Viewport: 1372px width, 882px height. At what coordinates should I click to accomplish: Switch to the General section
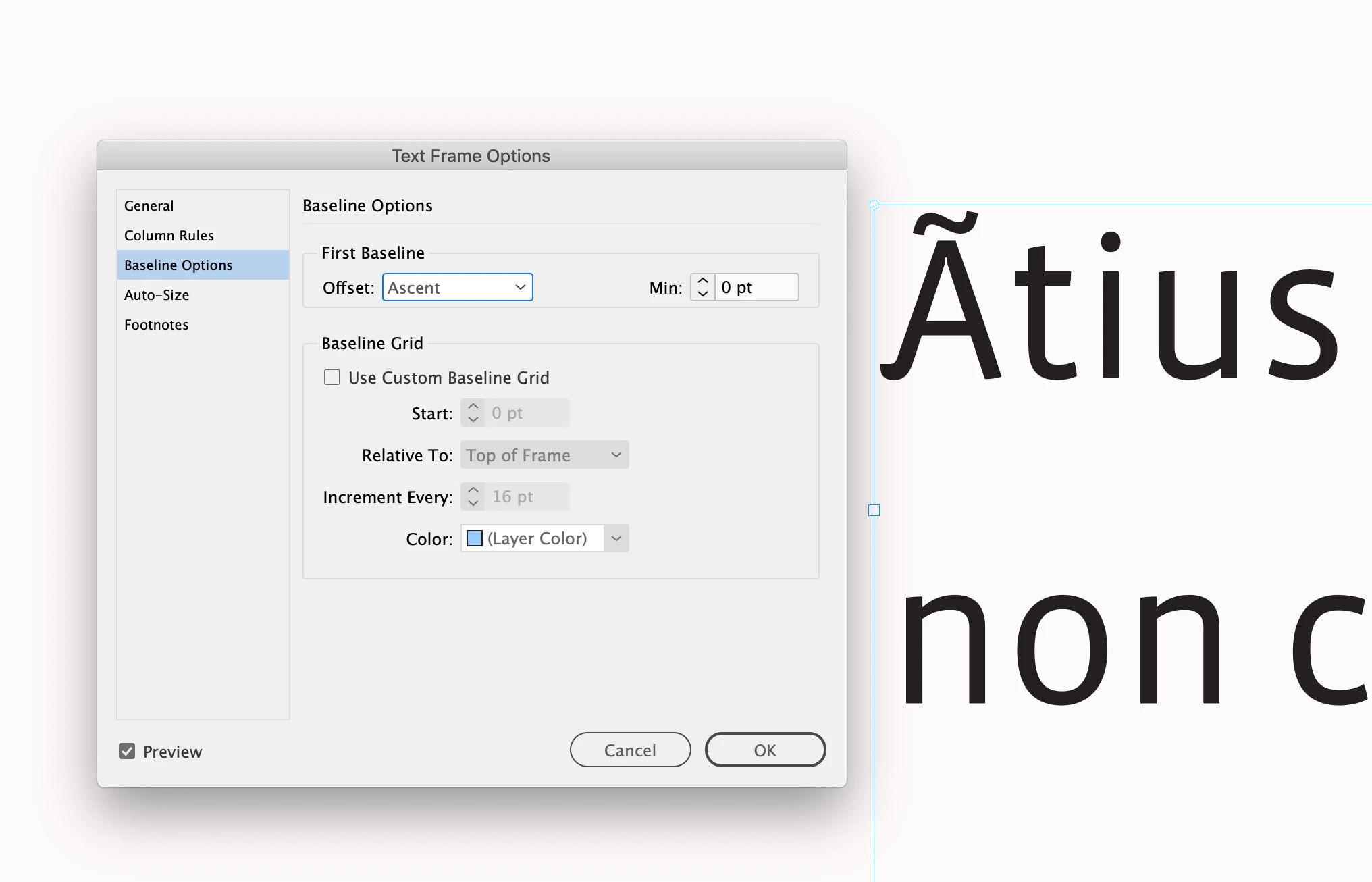click(x=149, y=206)
